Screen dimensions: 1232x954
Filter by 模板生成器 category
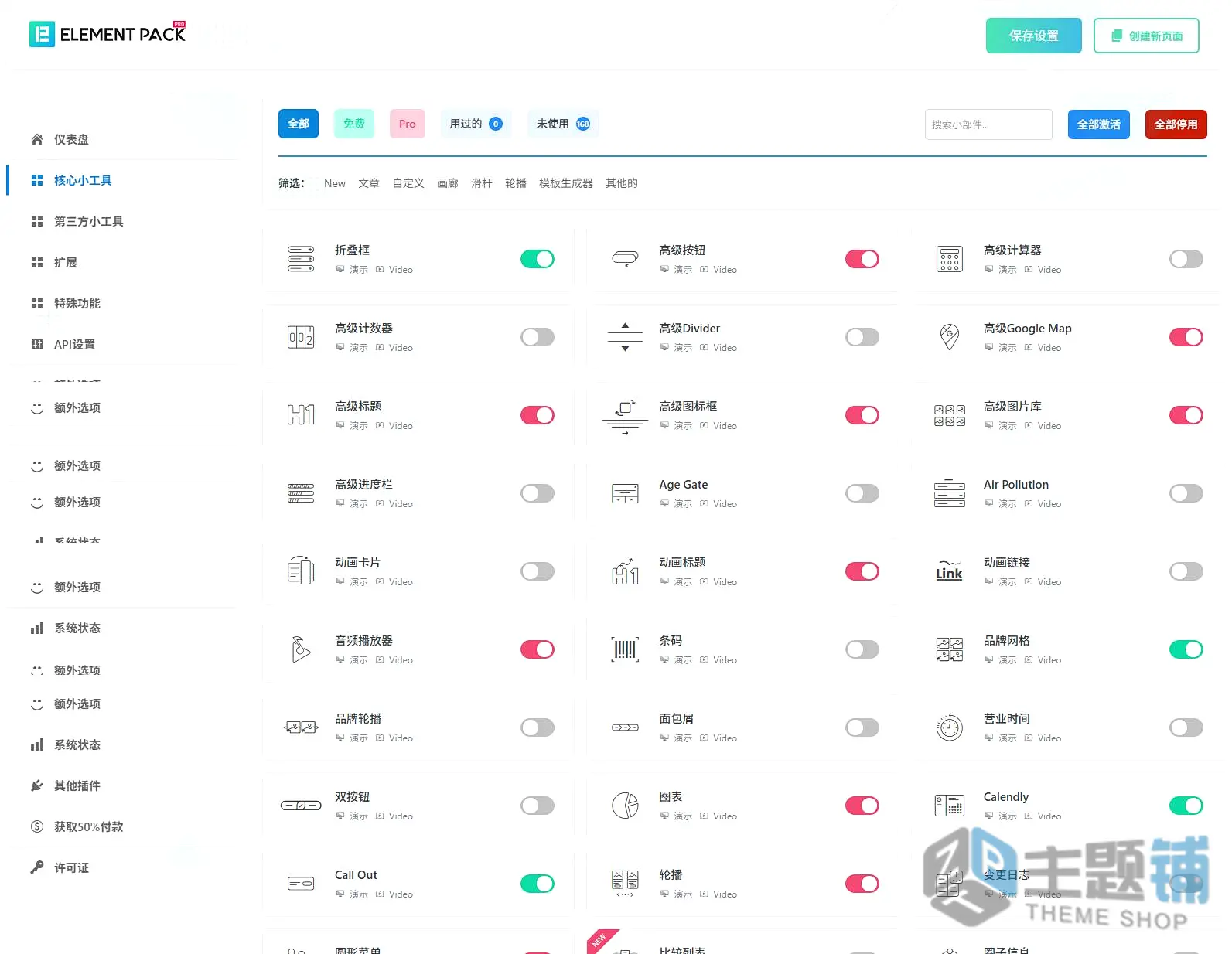coord(566,183)
